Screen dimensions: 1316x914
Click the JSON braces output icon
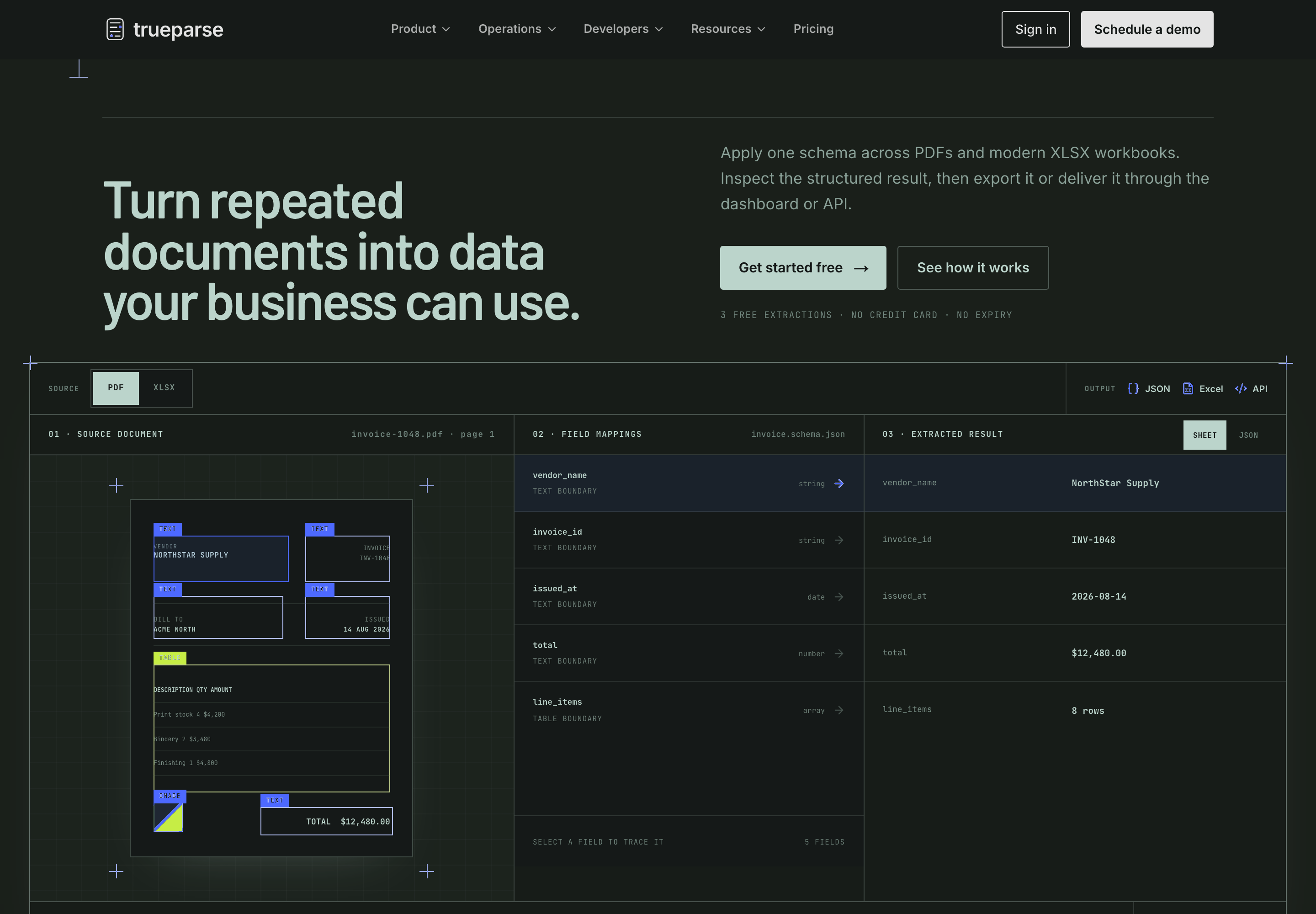[1133, 388]
